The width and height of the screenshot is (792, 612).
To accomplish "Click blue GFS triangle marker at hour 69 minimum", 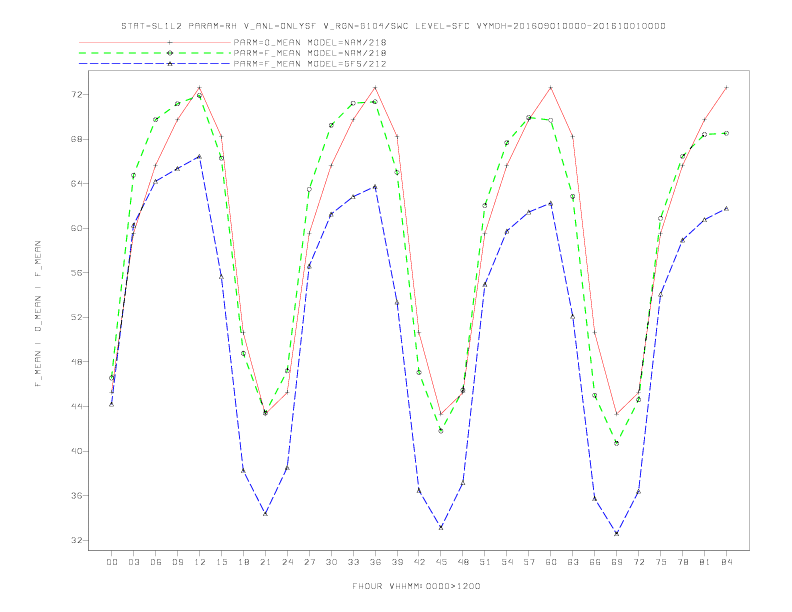I will (617, 533).
